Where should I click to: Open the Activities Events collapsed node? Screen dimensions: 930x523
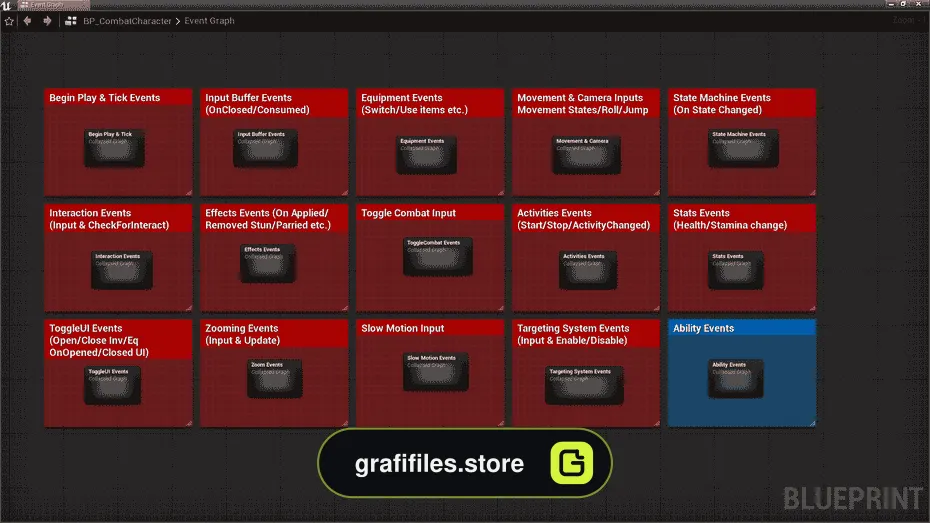[588, 270]
